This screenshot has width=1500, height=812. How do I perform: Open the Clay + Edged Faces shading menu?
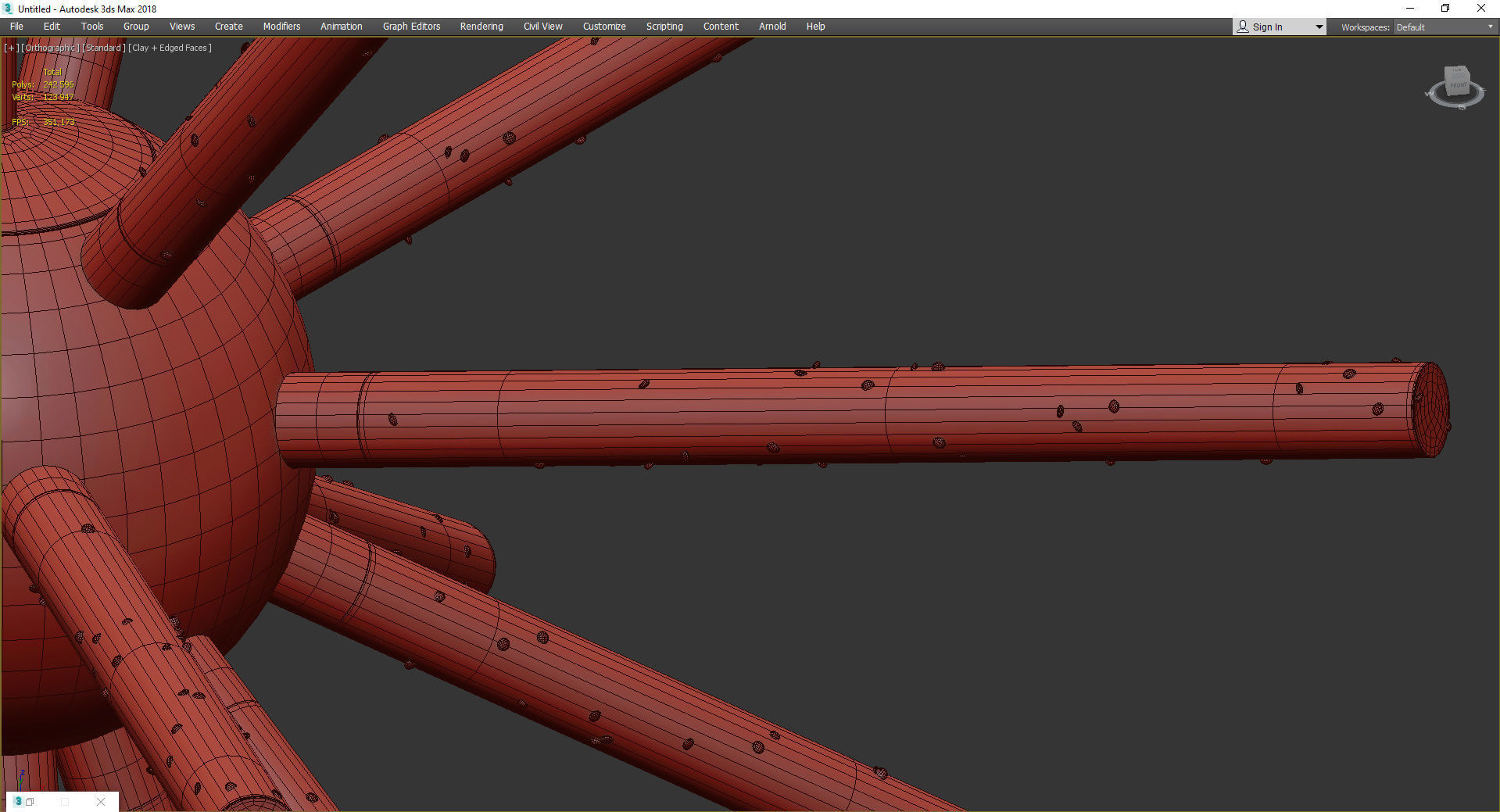(x=170, y=48)
